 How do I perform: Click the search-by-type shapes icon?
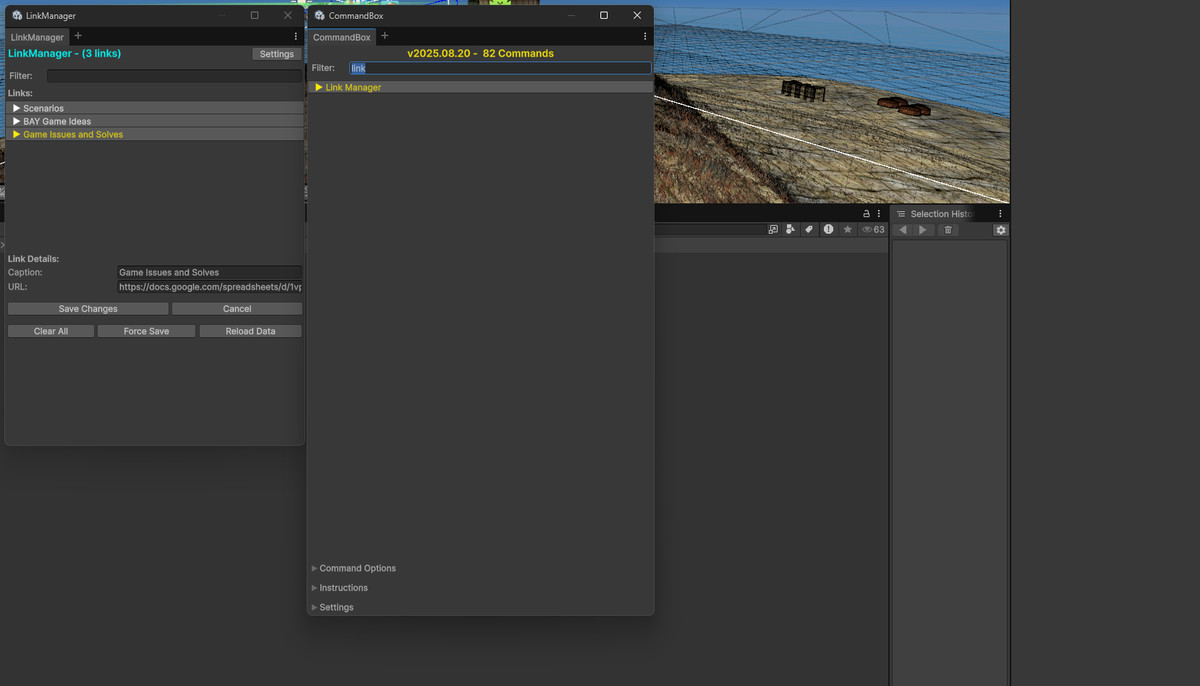tap(791, 230)
